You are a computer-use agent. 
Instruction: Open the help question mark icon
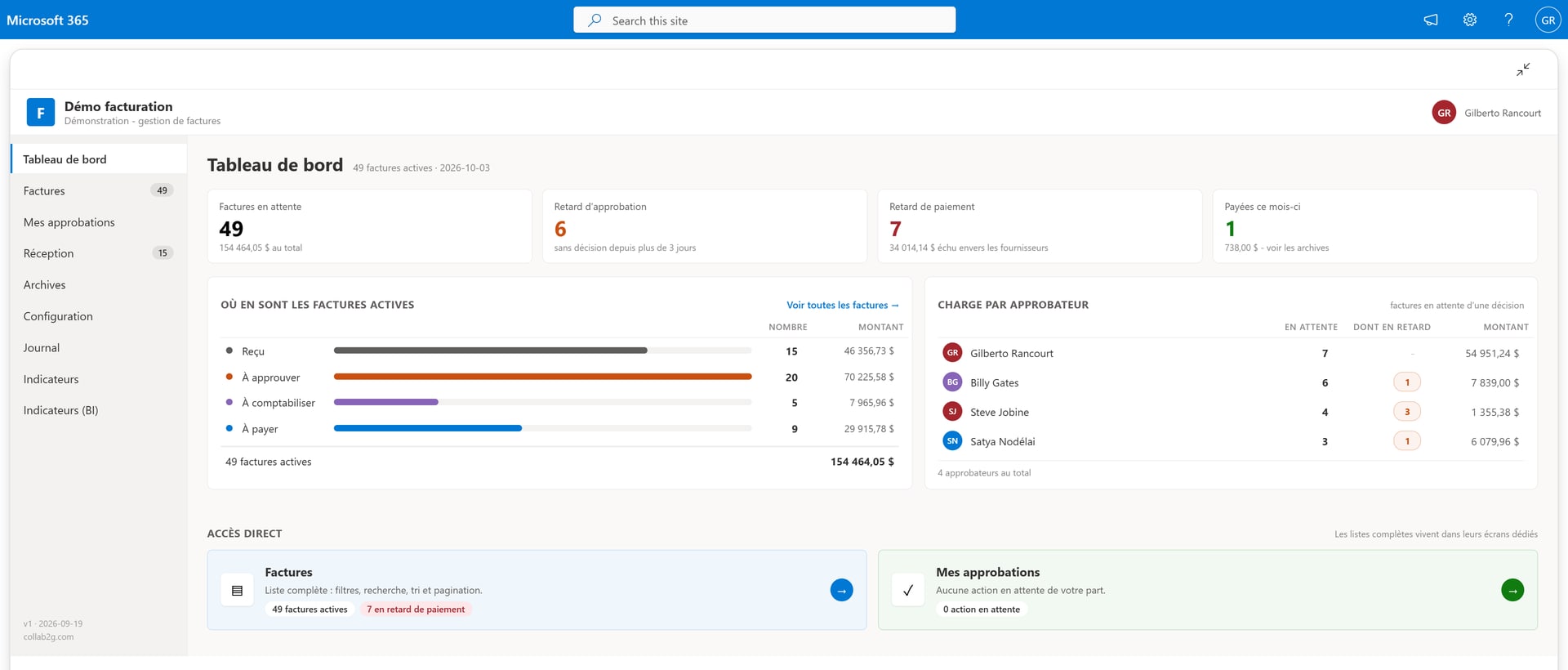click(1508, 20)
